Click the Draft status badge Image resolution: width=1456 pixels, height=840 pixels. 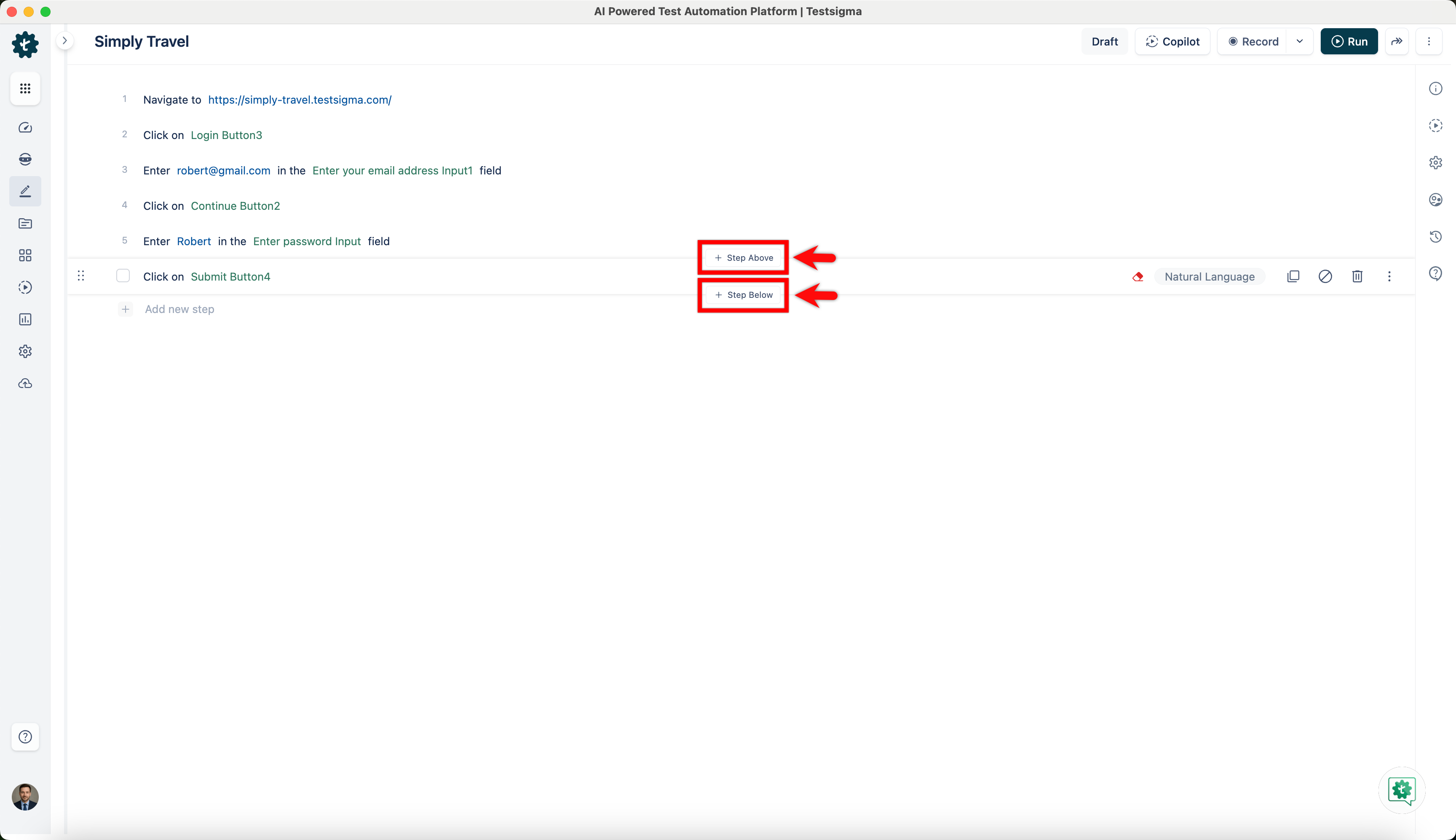1104,42
